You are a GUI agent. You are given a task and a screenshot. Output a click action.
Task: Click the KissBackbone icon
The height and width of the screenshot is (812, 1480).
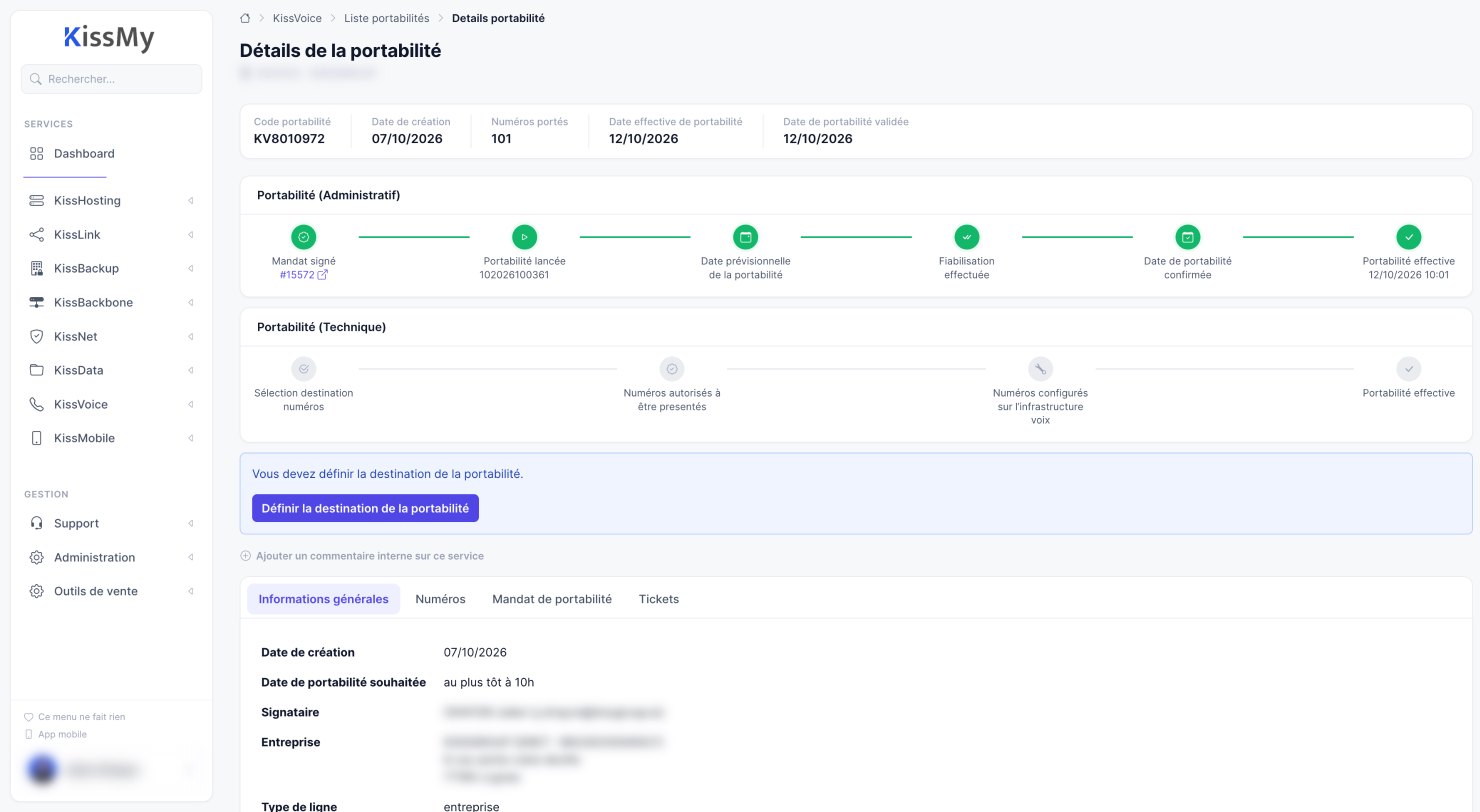click(x=36, y=303)
